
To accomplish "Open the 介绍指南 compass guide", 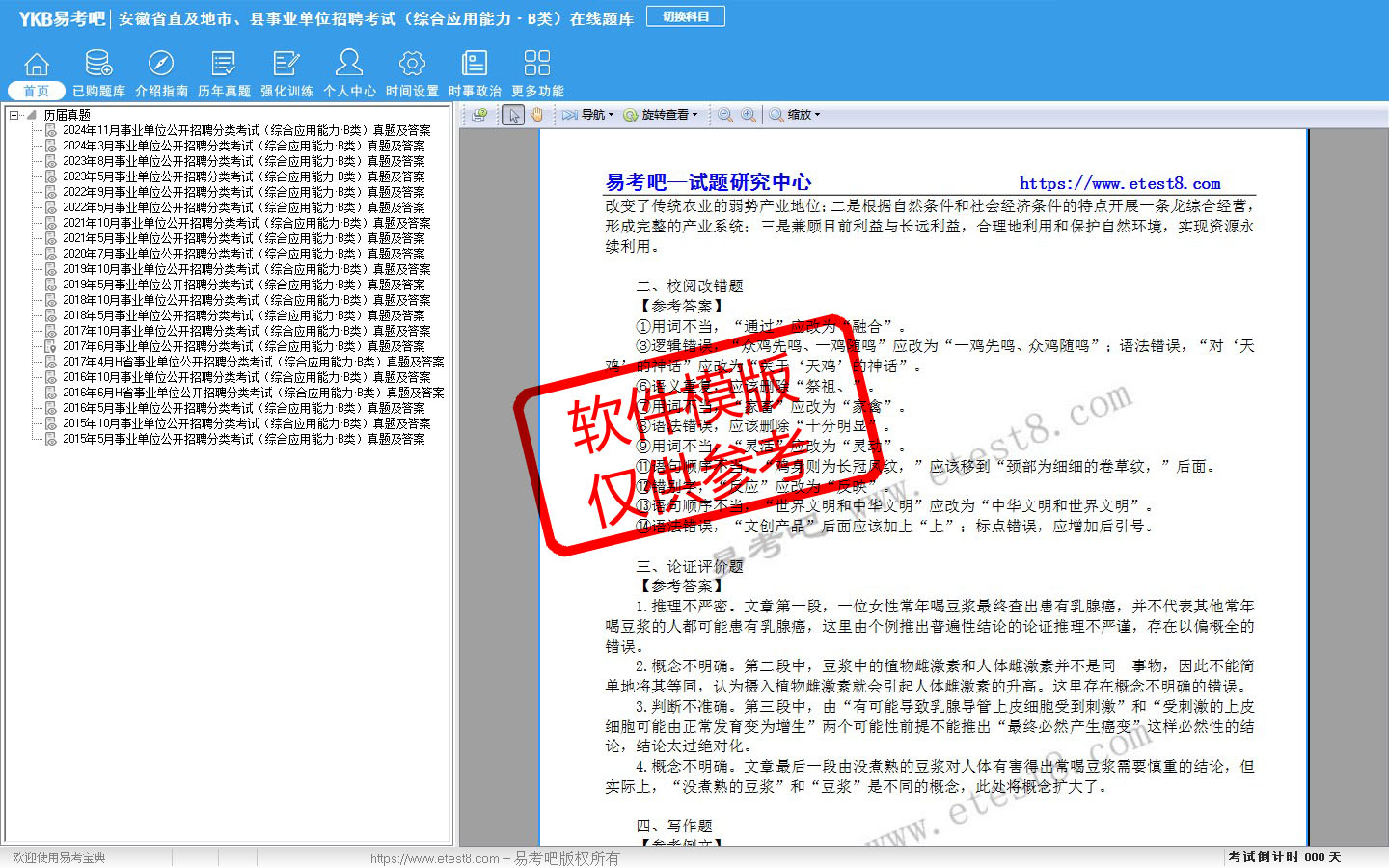I will [x=161, y=72].
